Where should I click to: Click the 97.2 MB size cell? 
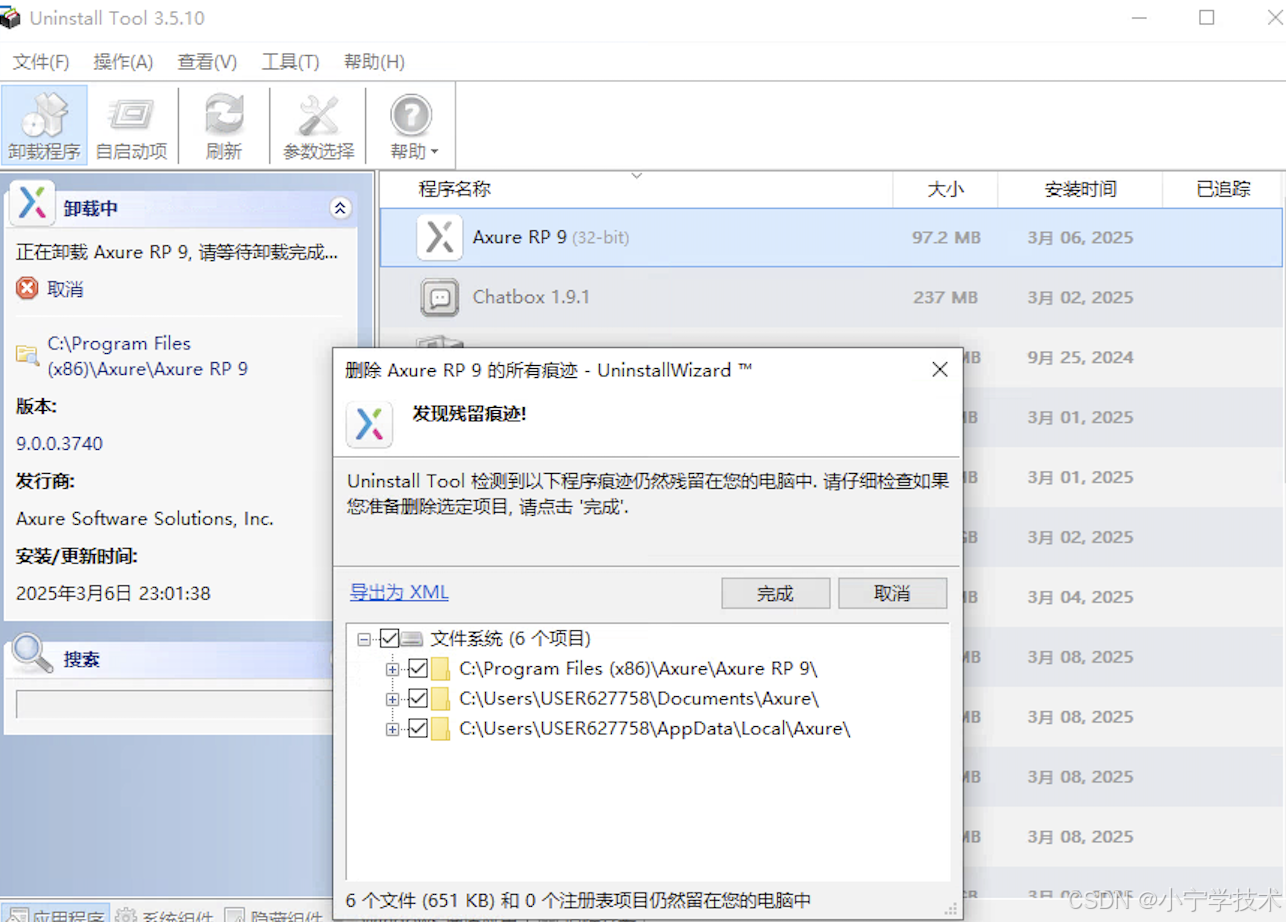946,238
